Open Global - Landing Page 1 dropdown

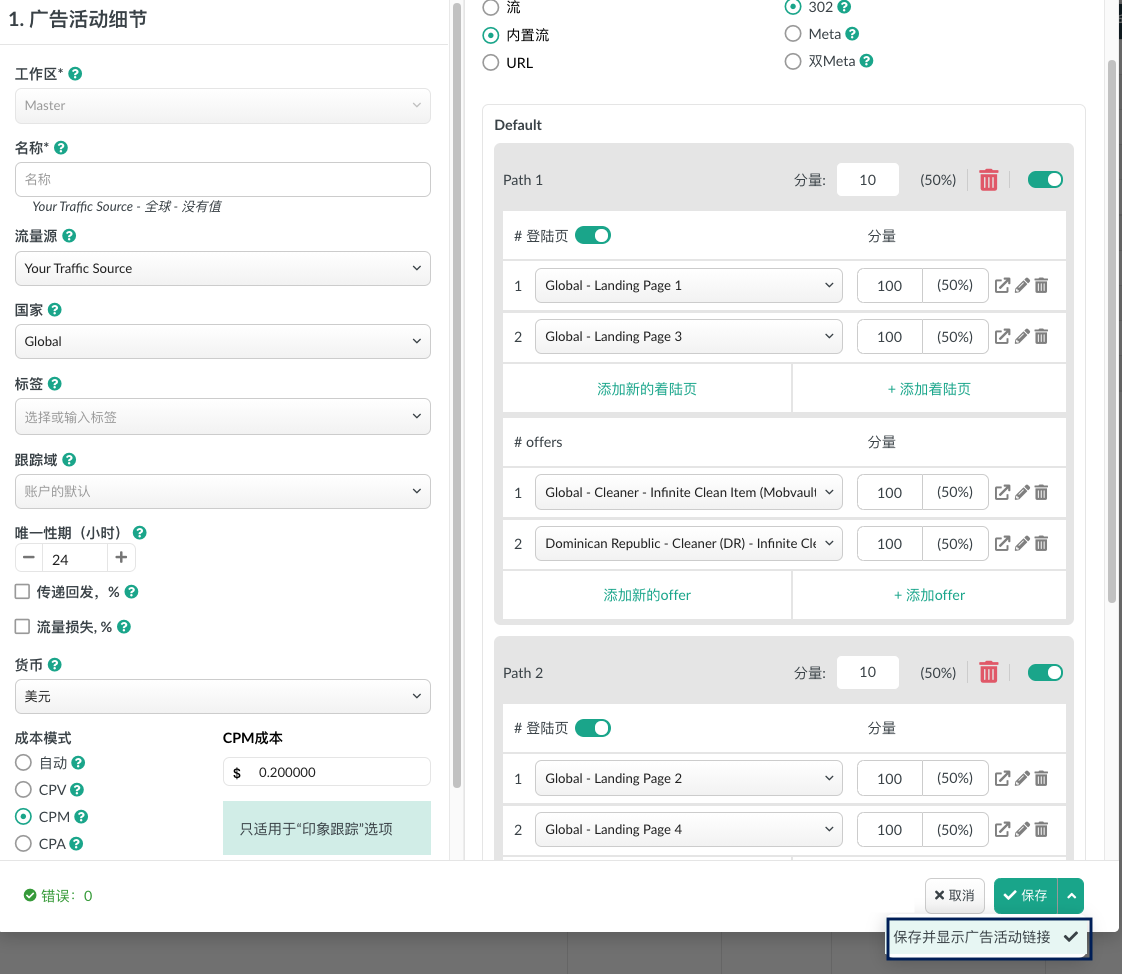pos(688,286)
